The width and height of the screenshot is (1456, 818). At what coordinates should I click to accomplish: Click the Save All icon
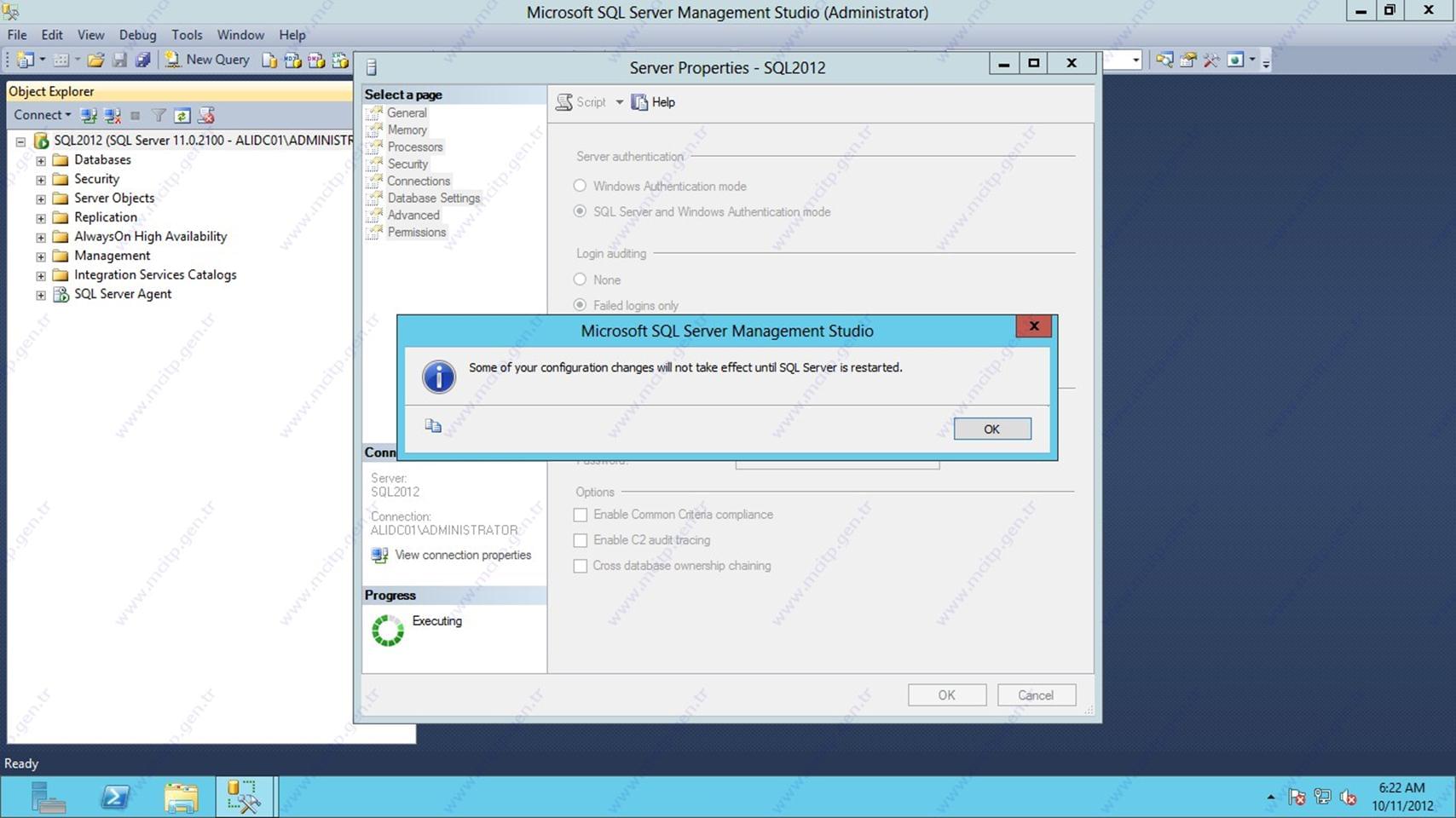click(143, 60)
